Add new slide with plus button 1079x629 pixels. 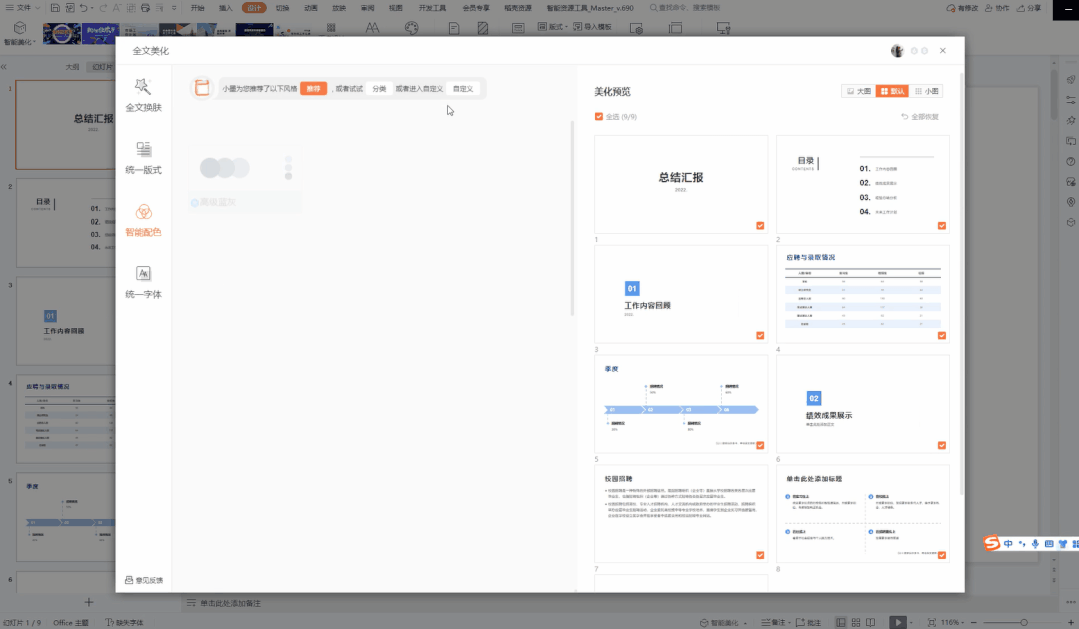[89, 602]
